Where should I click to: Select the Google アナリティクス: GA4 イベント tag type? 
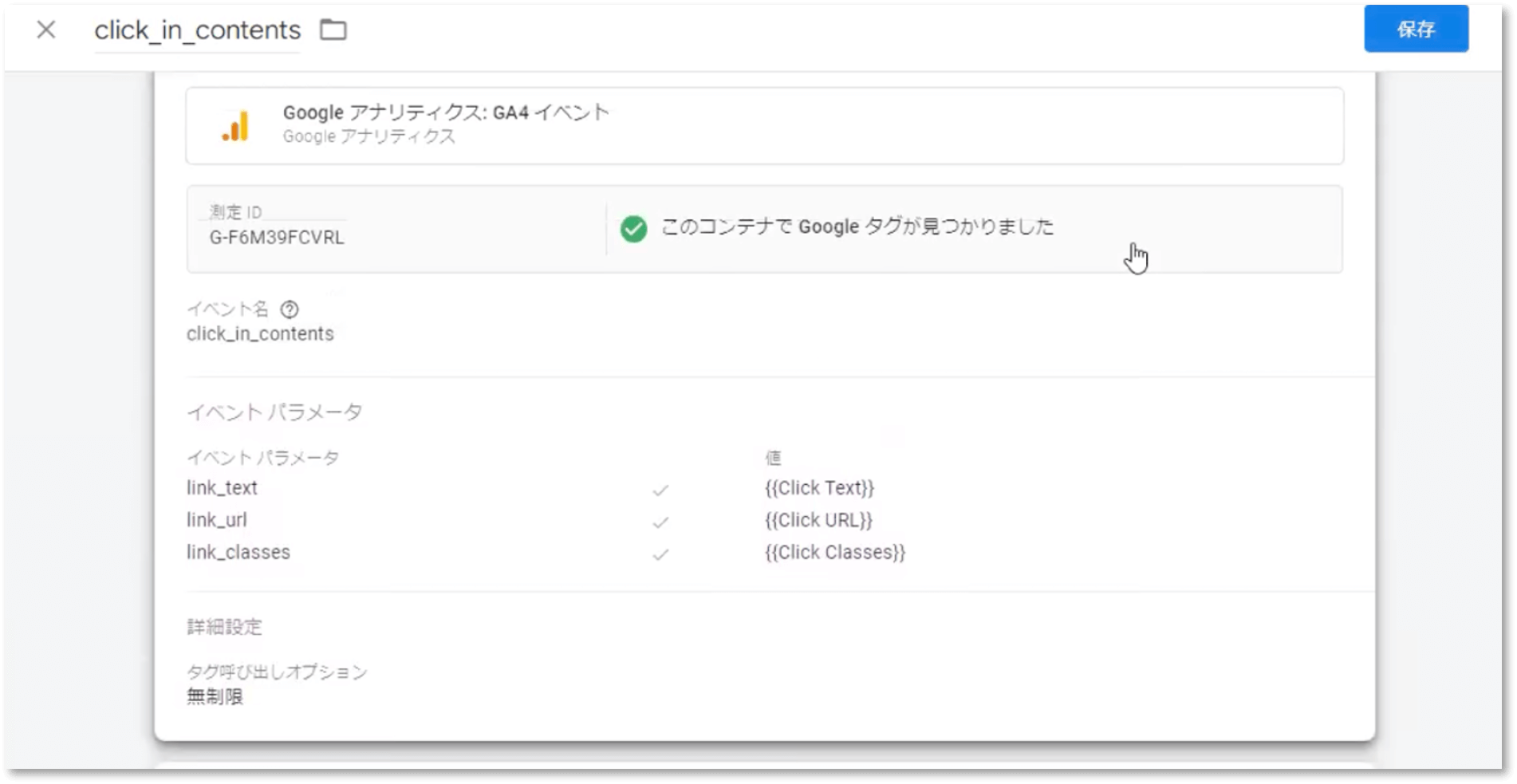click(764, 126)
